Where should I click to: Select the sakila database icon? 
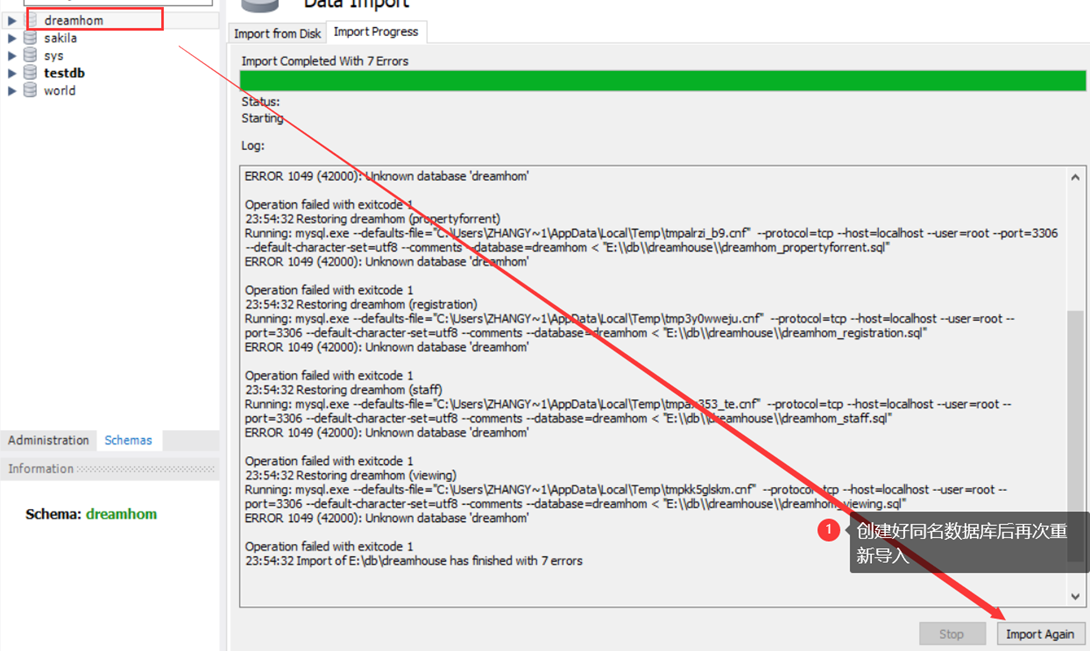30,37
